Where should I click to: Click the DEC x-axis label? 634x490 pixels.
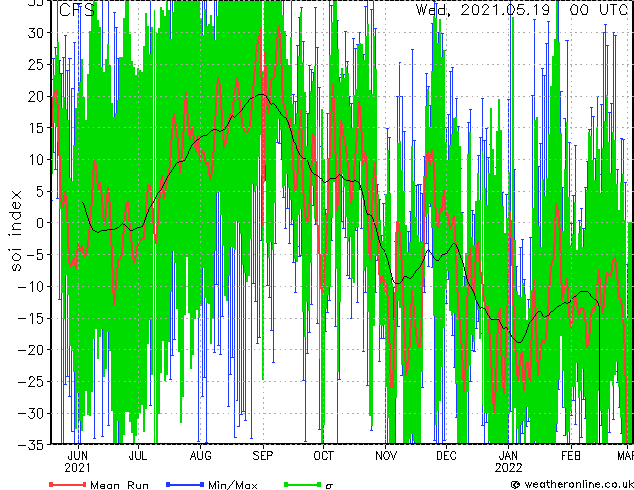446,456
